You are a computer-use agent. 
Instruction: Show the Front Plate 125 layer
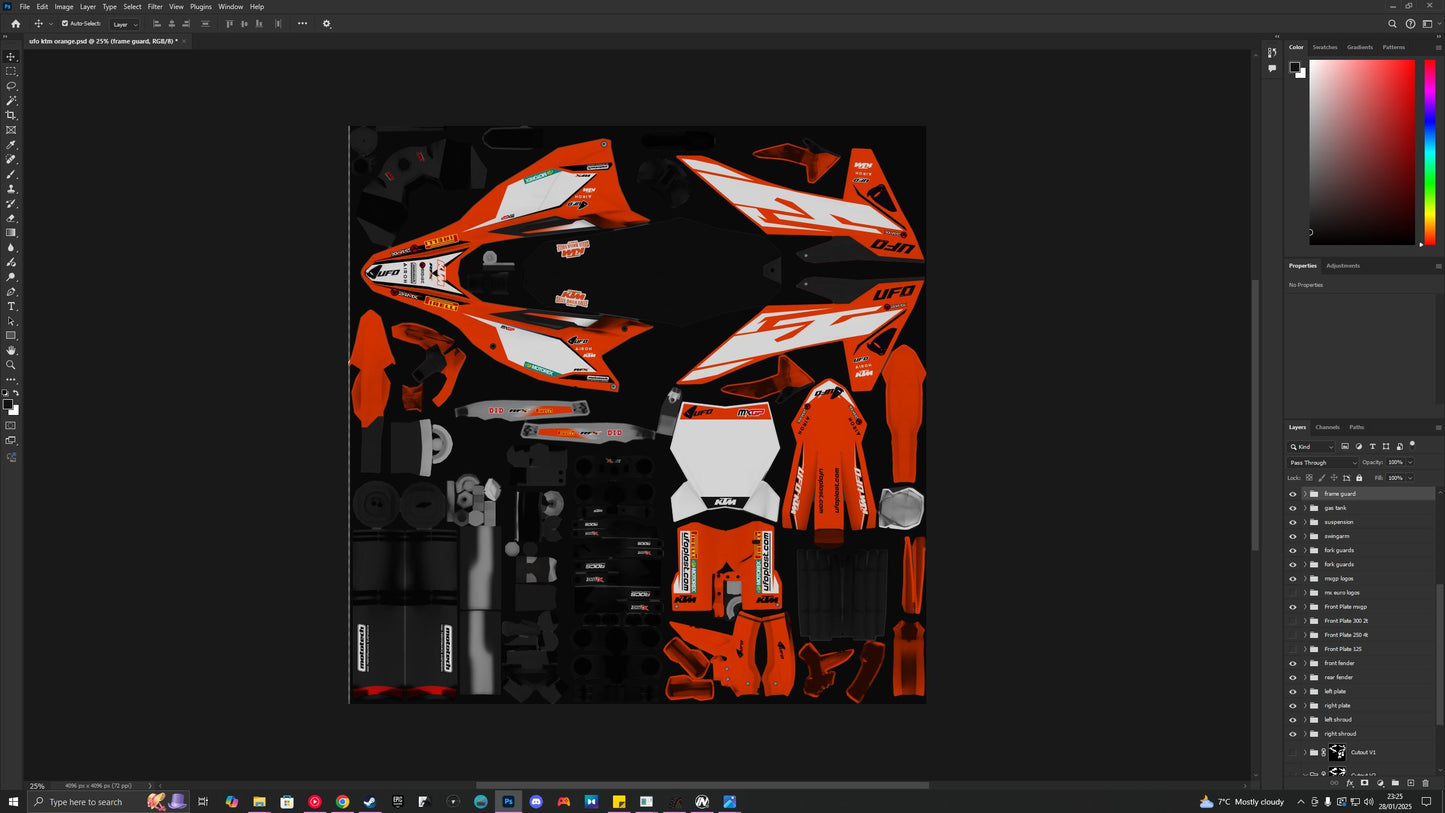click(1292, 649)
